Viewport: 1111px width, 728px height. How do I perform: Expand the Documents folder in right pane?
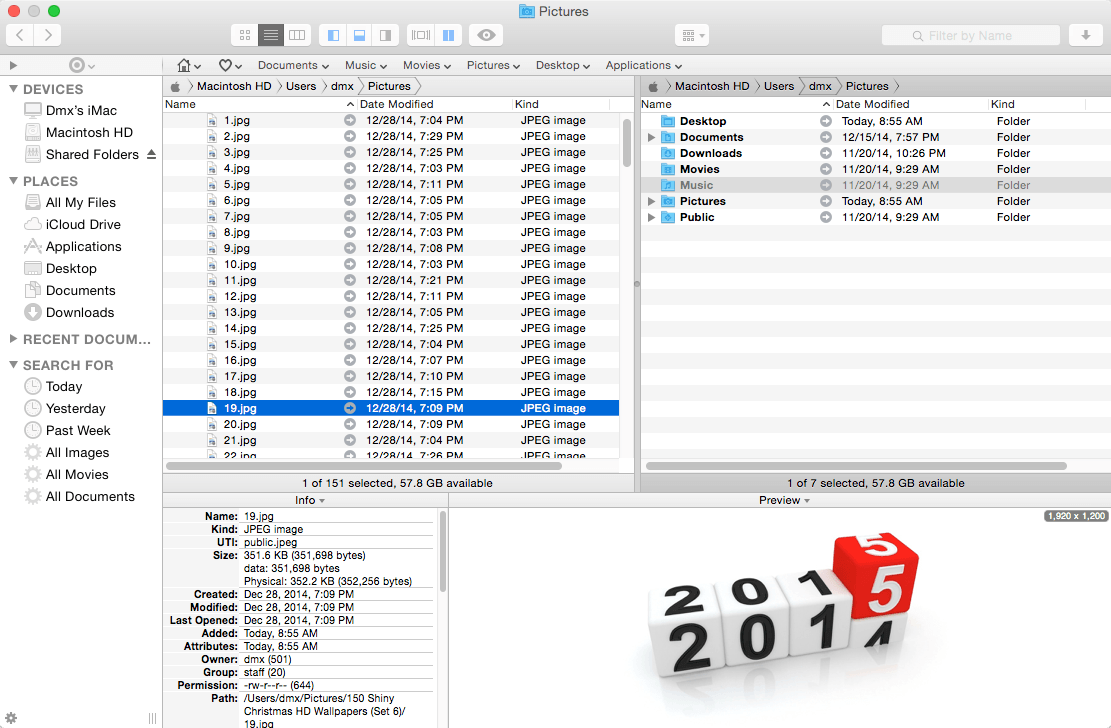point(651,137)
